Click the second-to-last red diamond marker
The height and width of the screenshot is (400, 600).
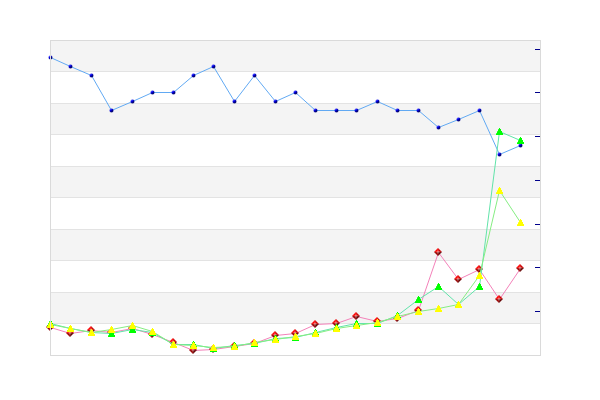[x=499, y=299]
